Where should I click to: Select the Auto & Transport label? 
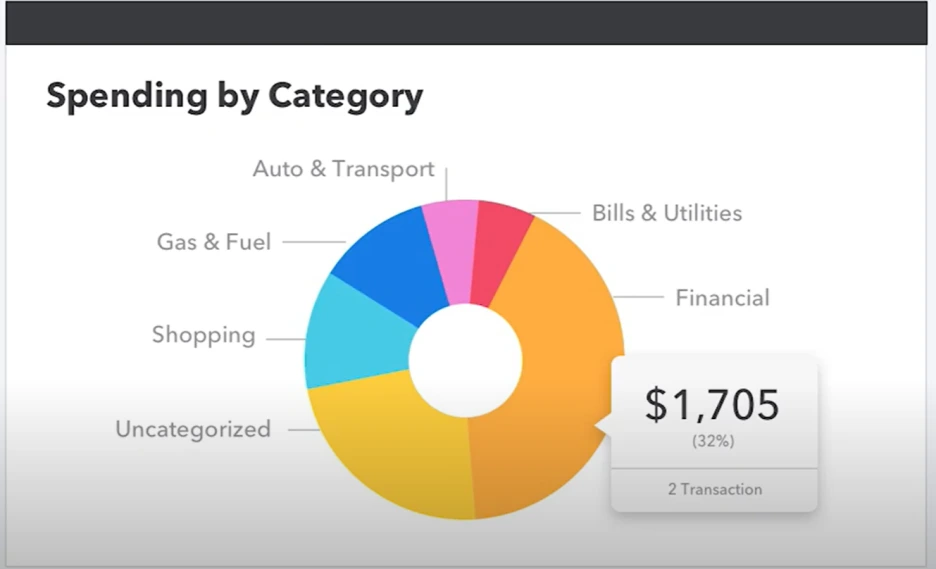343,168
